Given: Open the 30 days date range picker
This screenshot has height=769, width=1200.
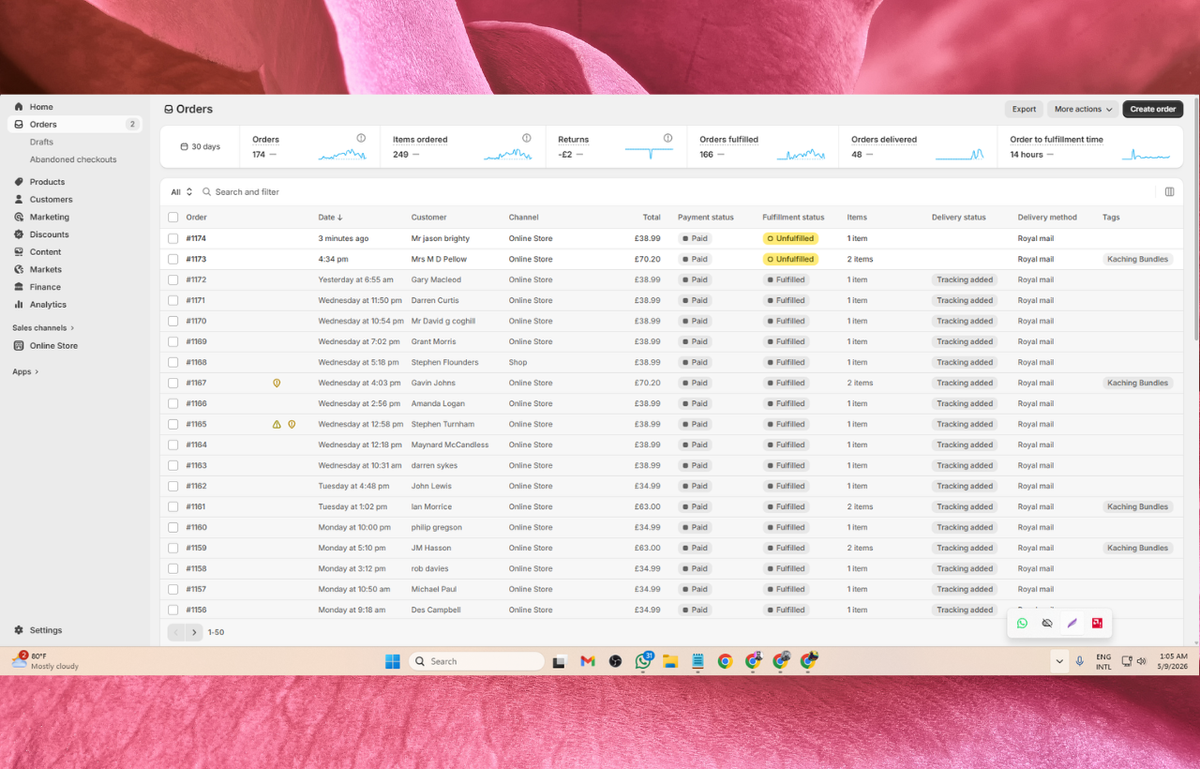Looking at the screenshot, I should tap(200, 147).
